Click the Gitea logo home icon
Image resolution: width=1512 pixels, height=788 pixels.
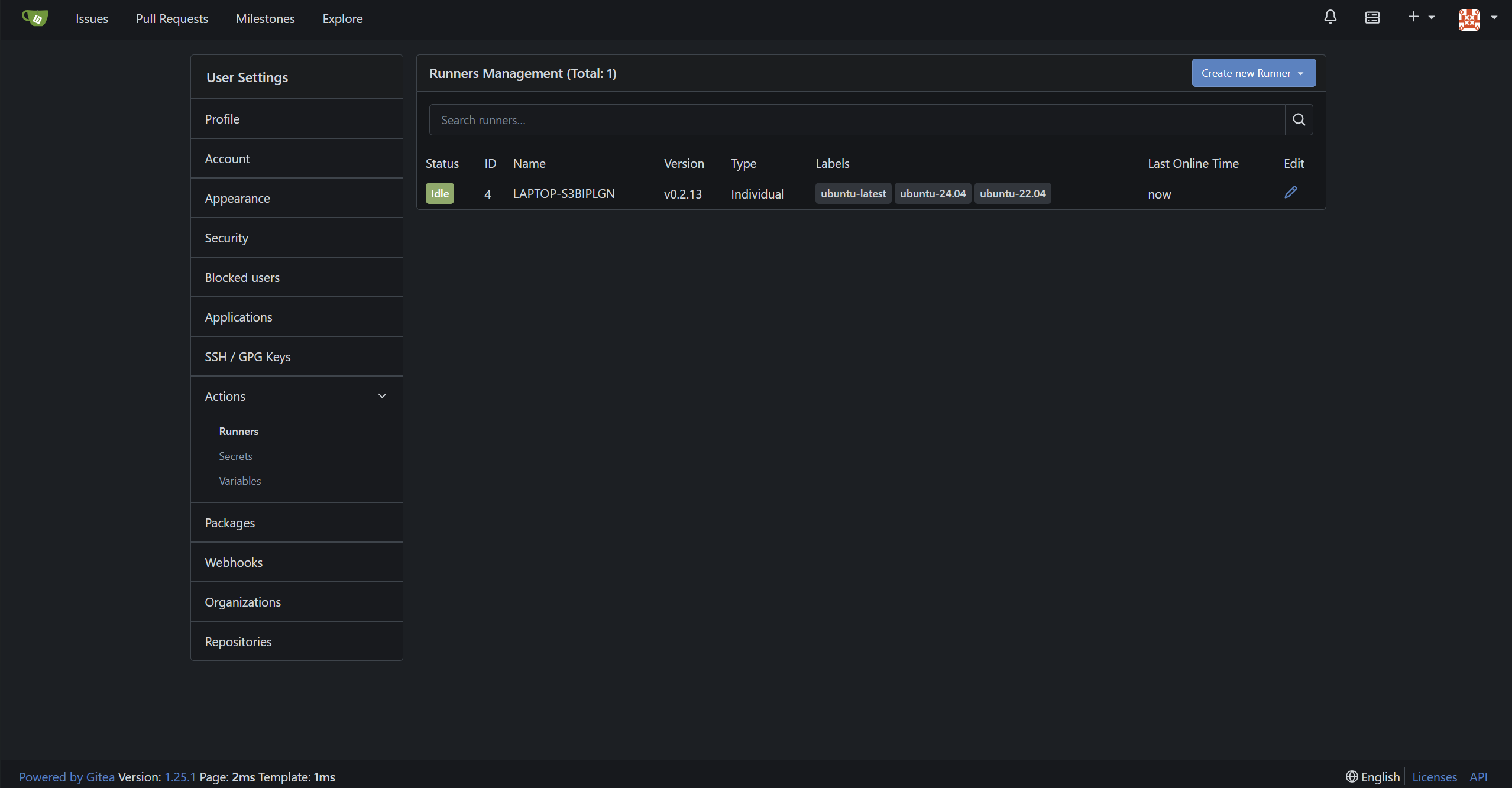click(35, 18)
